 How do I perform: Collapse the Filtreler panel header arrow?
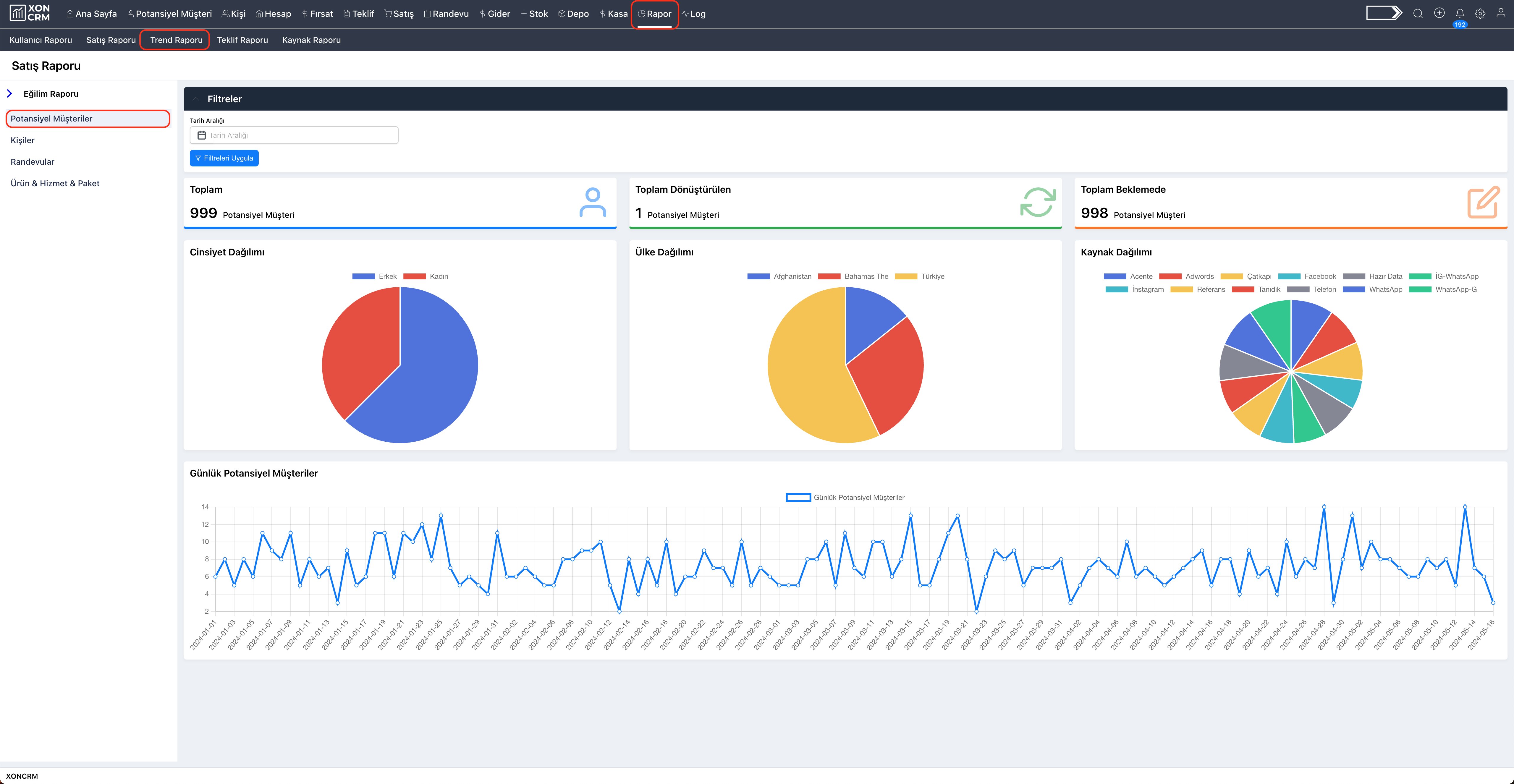click(x=196, y=99)
